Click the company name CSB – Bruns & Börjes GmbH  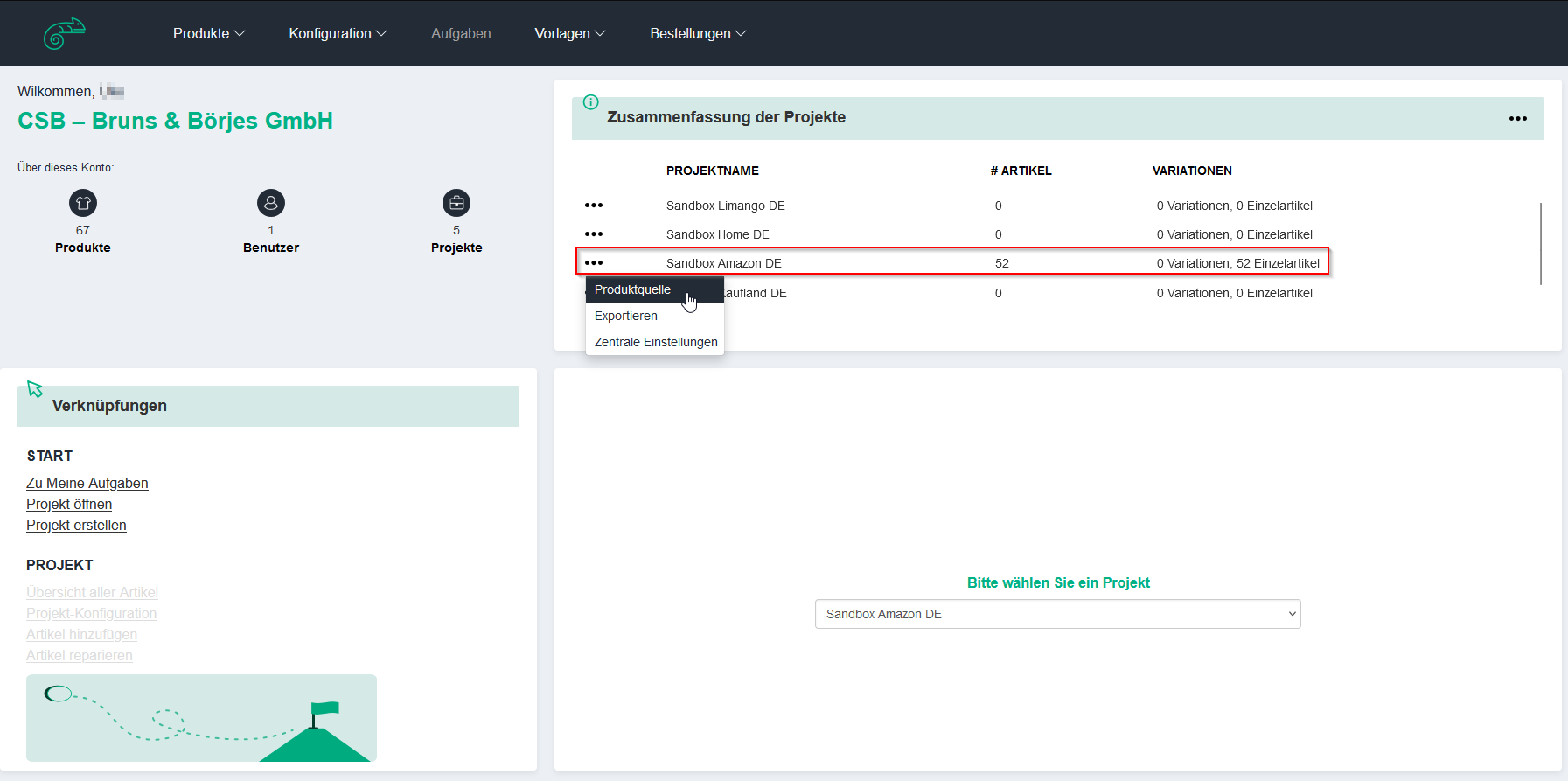coord(175,121)
